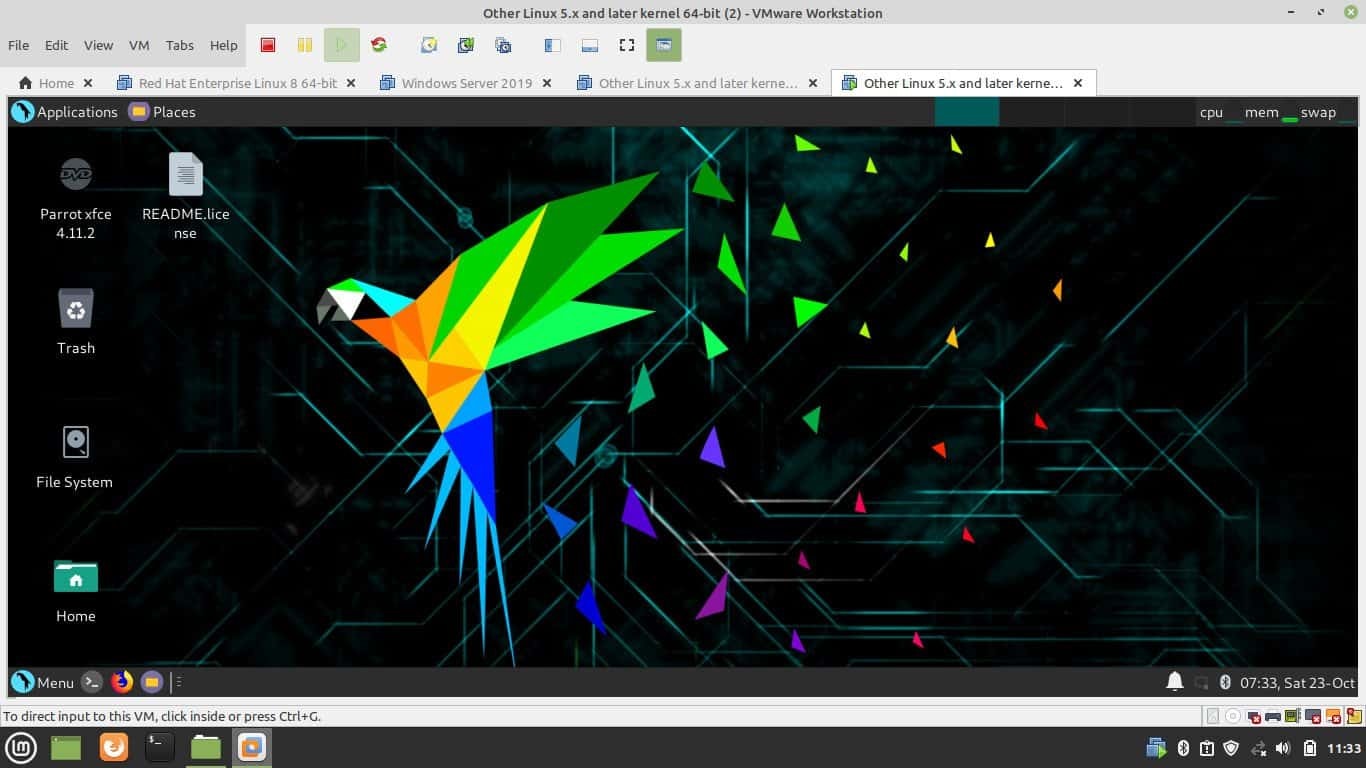Close the Windows Server 2019 tab

pyautogui.click(x=547, y=83)
